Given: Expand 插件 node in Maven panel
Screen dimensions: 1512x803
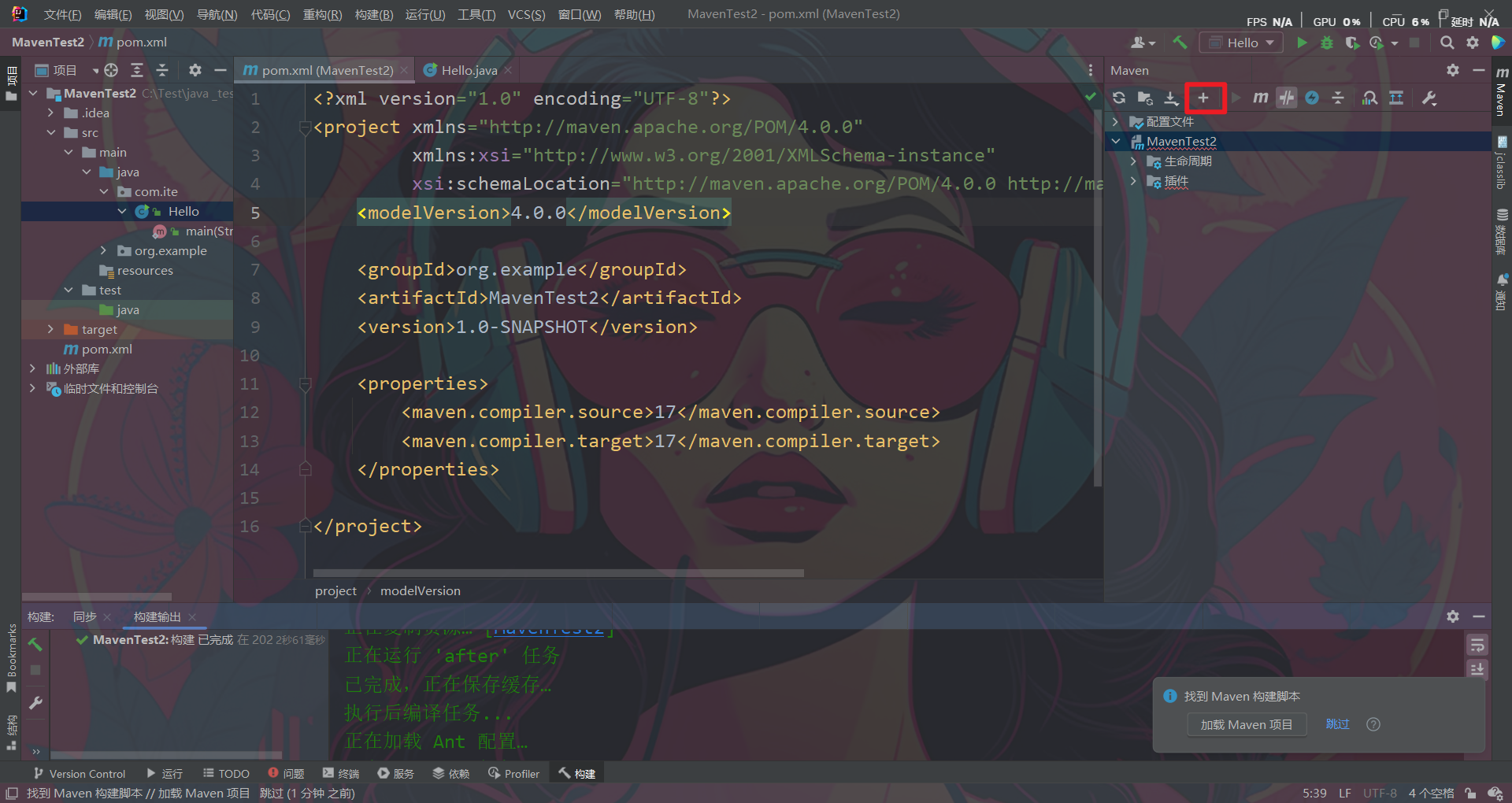Looking at the screenshot, I should [1134, 181].
